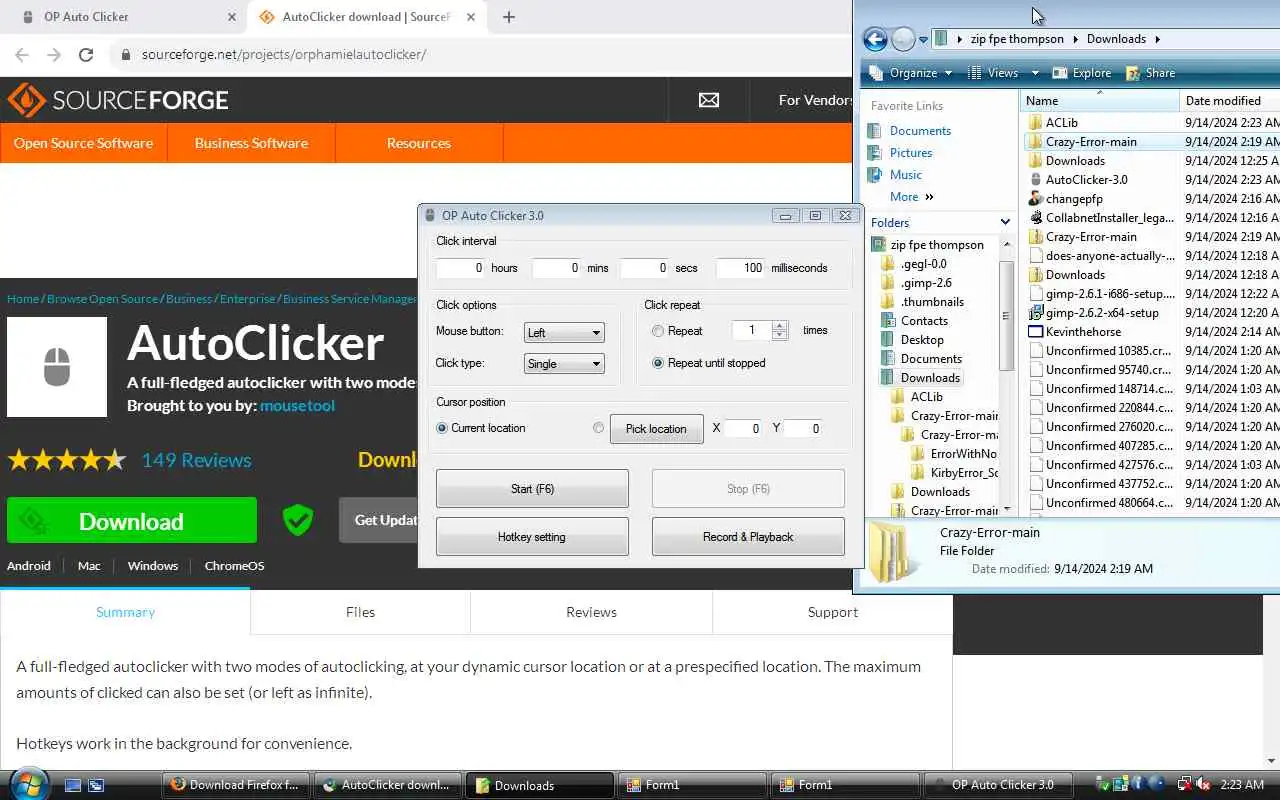1280x800 pixels.
Task: Open the 149 Reviews link
Action: pyautogui.click(x=196, y=460)
